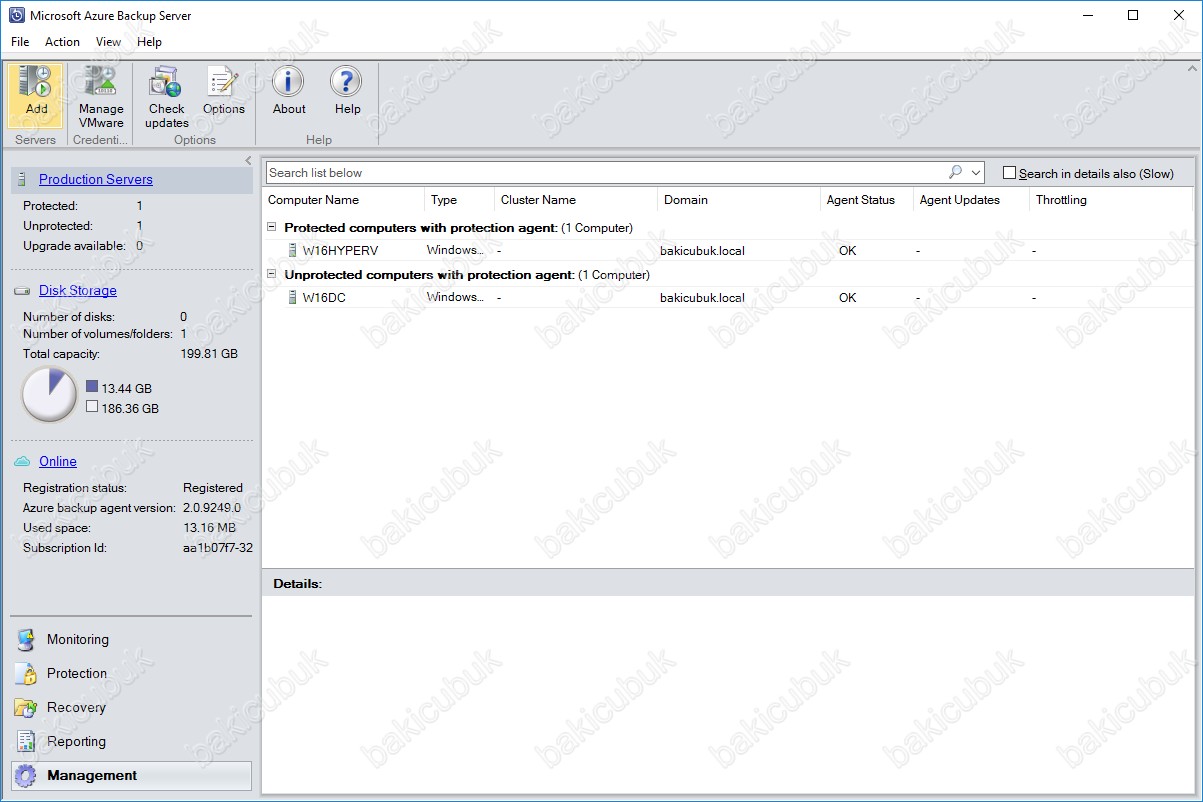This screenshot has width=1203, height=802.
Task: Minimize the Azure Backup Server window
Action: [x=1087, y=16]
